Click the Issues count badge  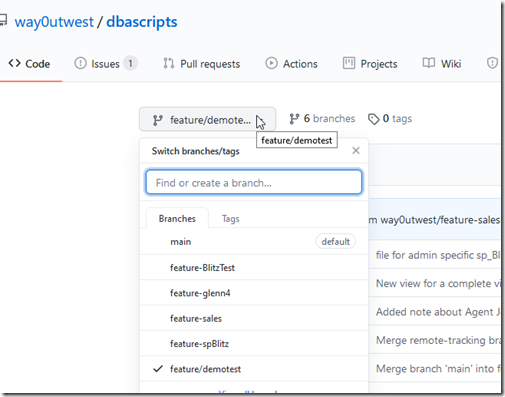(x=130, y=63)
